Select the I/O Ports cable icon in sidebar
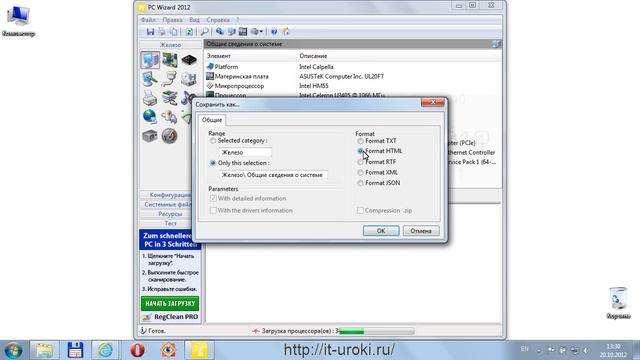Viewport: 640px width, 360px height. (169, 79)
